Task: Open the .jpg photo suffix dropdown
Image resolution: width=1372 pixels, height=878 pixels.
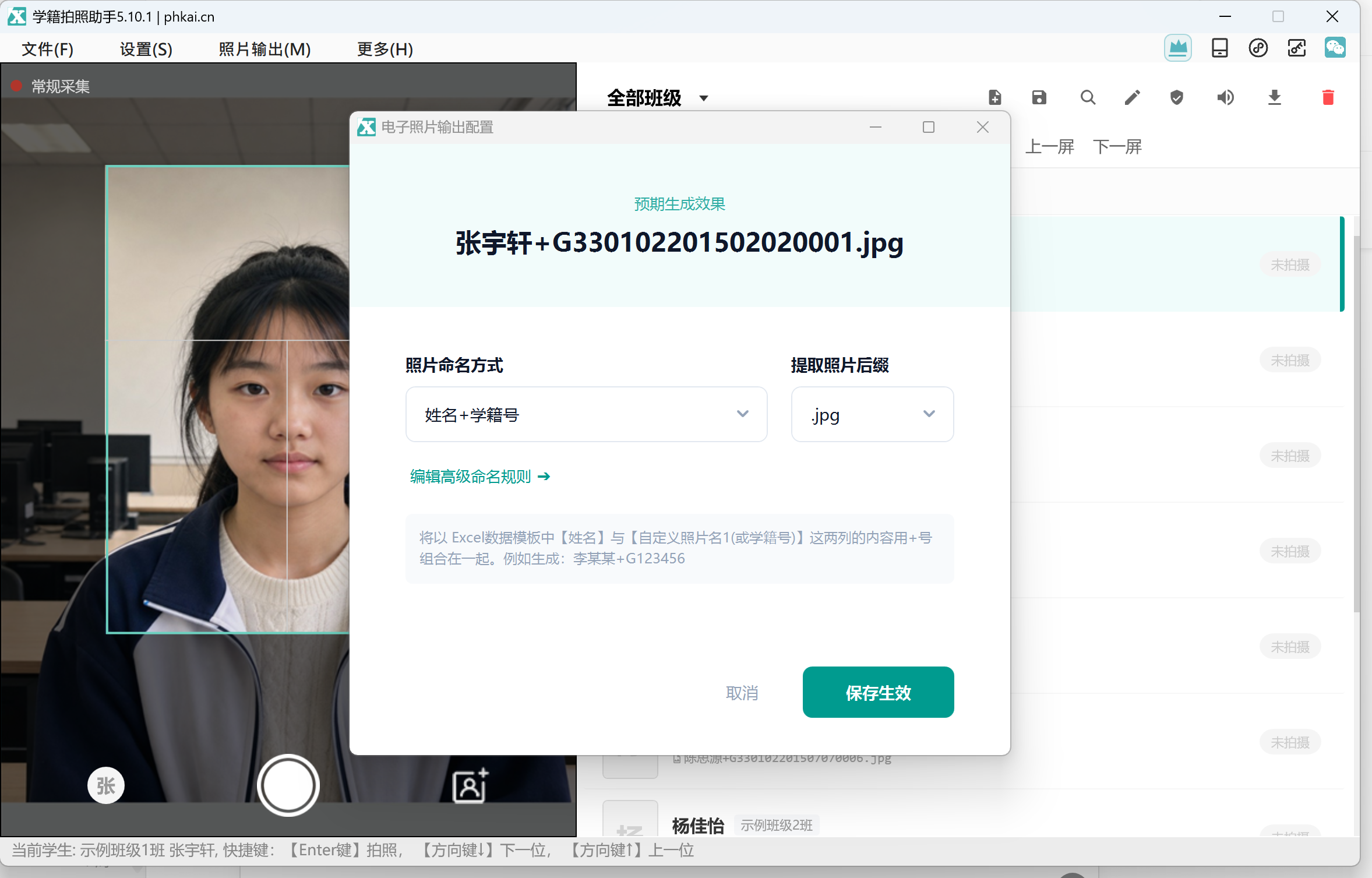Action: (872, 414)
